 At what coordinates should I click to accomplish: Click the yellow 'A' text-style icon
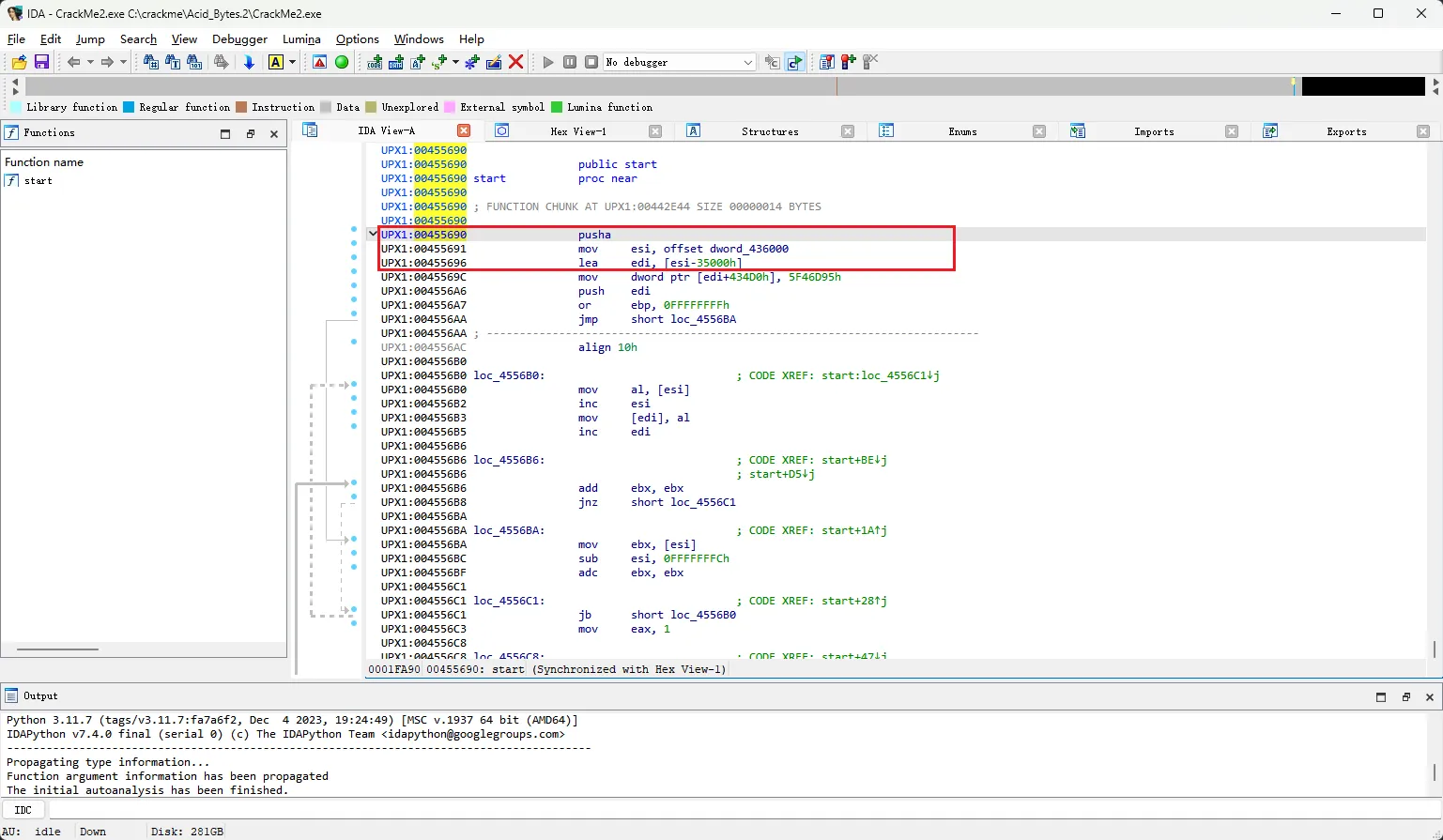pyautogui.click(x=276, y=62)
